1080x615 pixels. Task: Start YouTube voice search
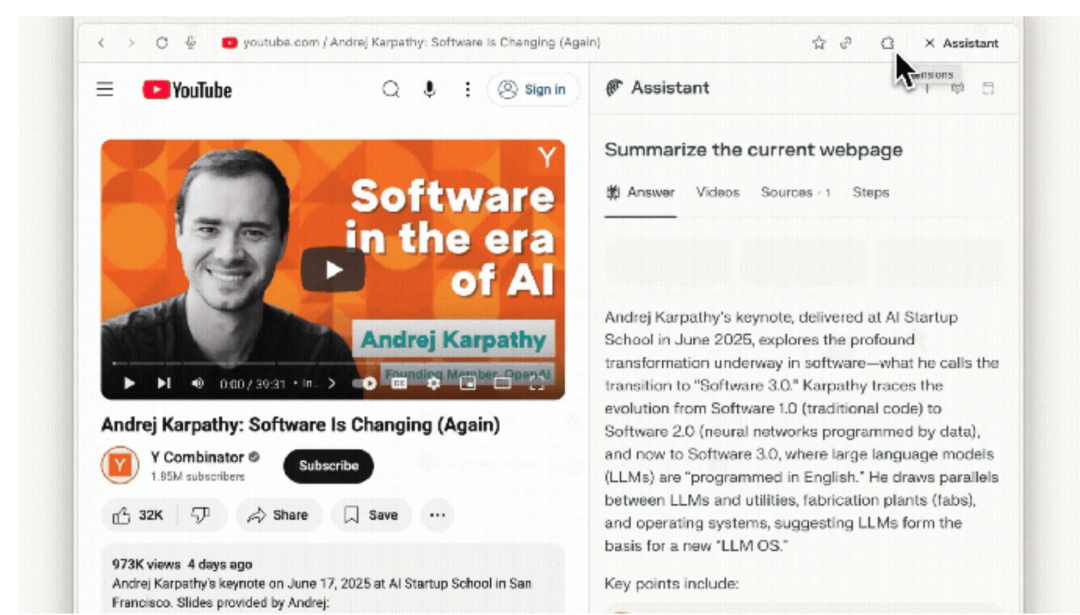pos(429,90)
